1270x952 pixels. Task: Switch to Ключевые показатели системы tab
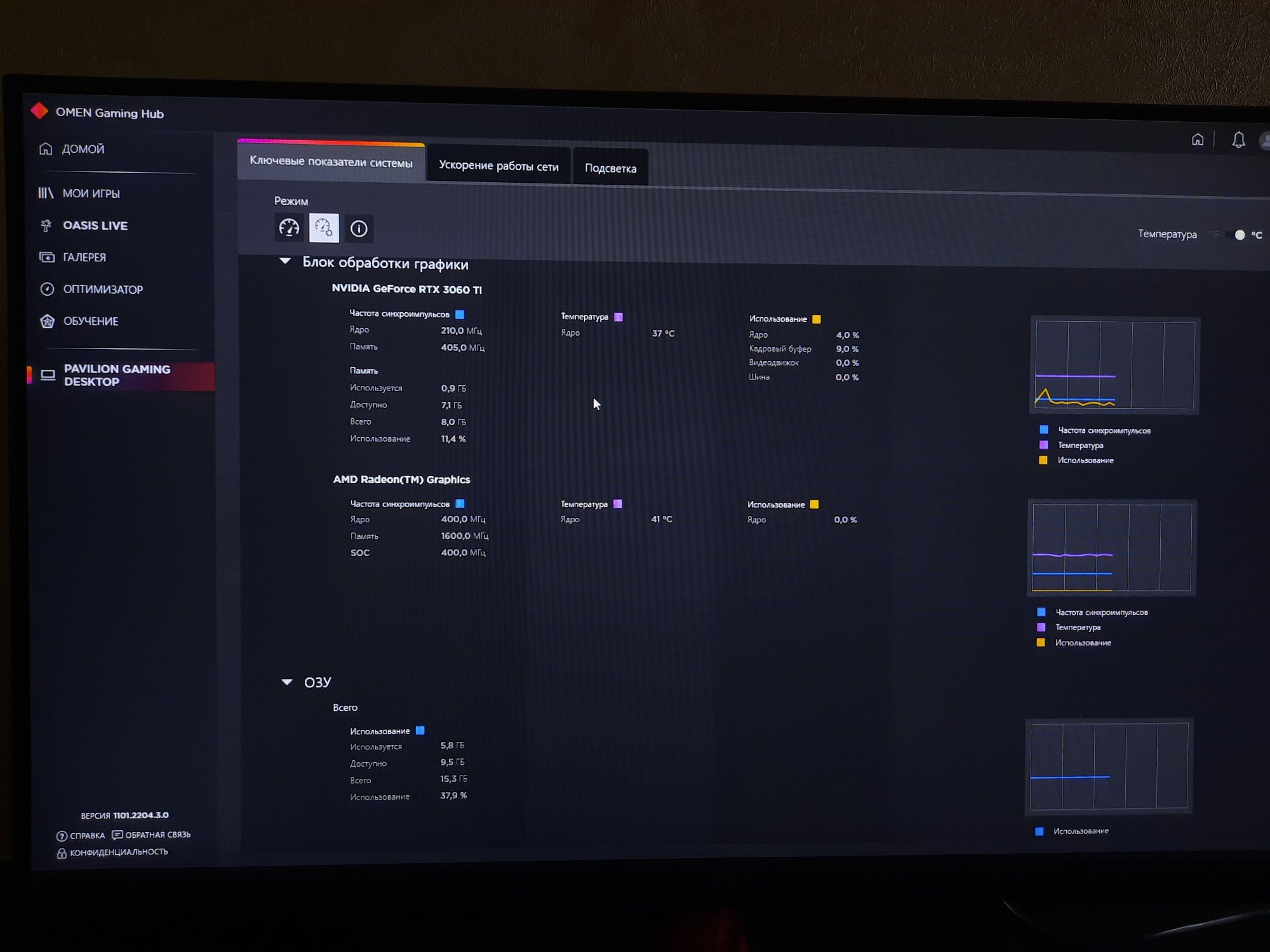pos(331,162)
